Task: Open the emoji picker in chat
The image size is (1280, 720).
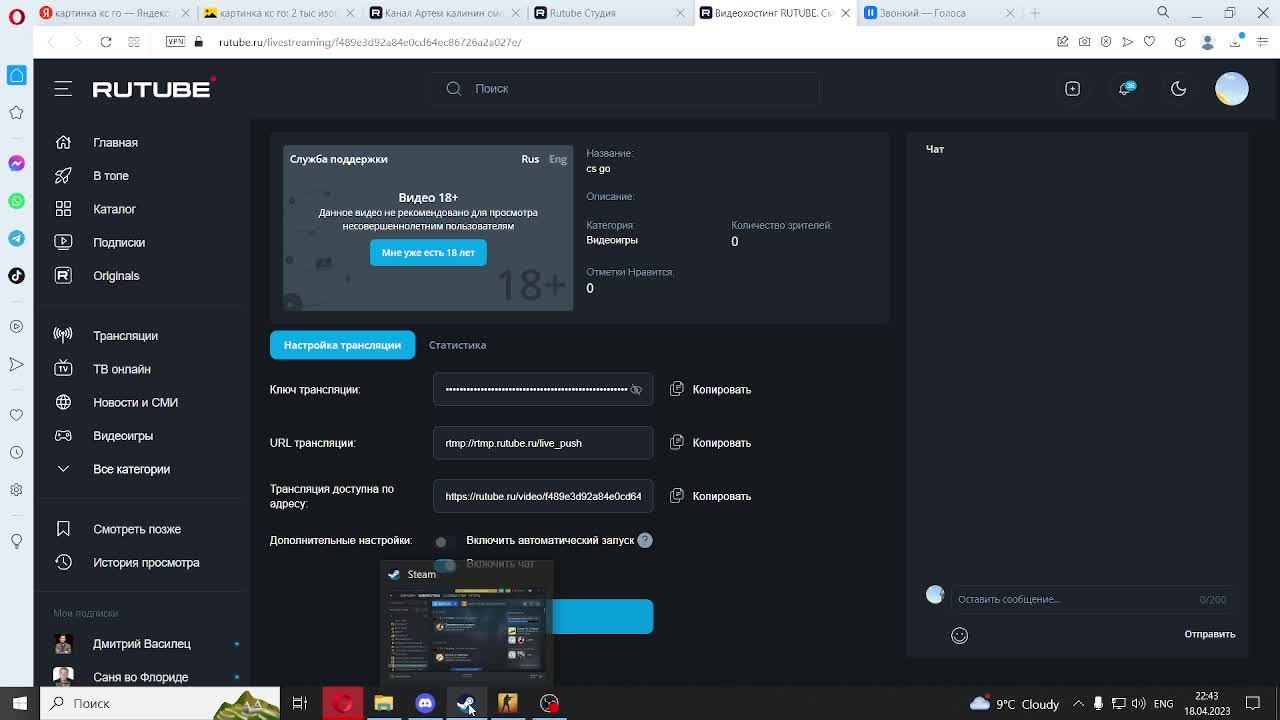Action: 959,635
